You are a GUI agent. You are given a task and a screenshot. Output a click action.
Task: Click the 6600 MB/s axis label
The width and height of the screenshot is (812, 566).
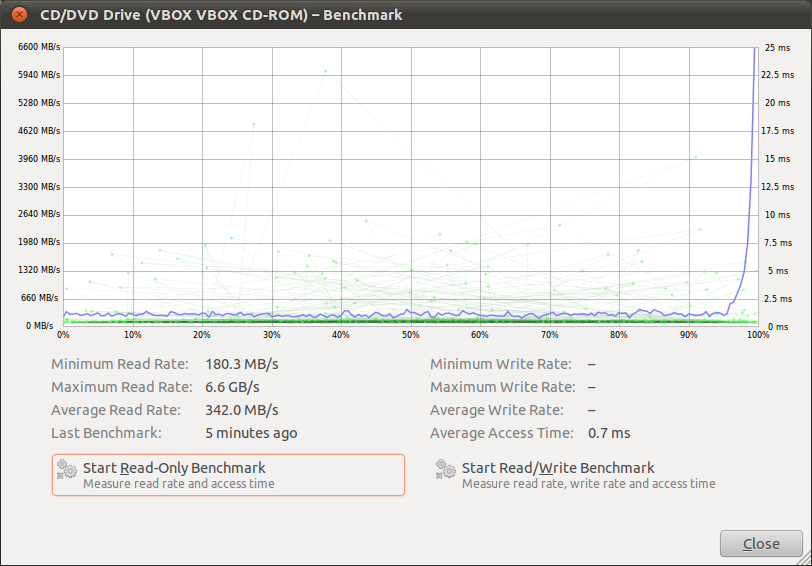pyautogui.click(x=39, y=47)
